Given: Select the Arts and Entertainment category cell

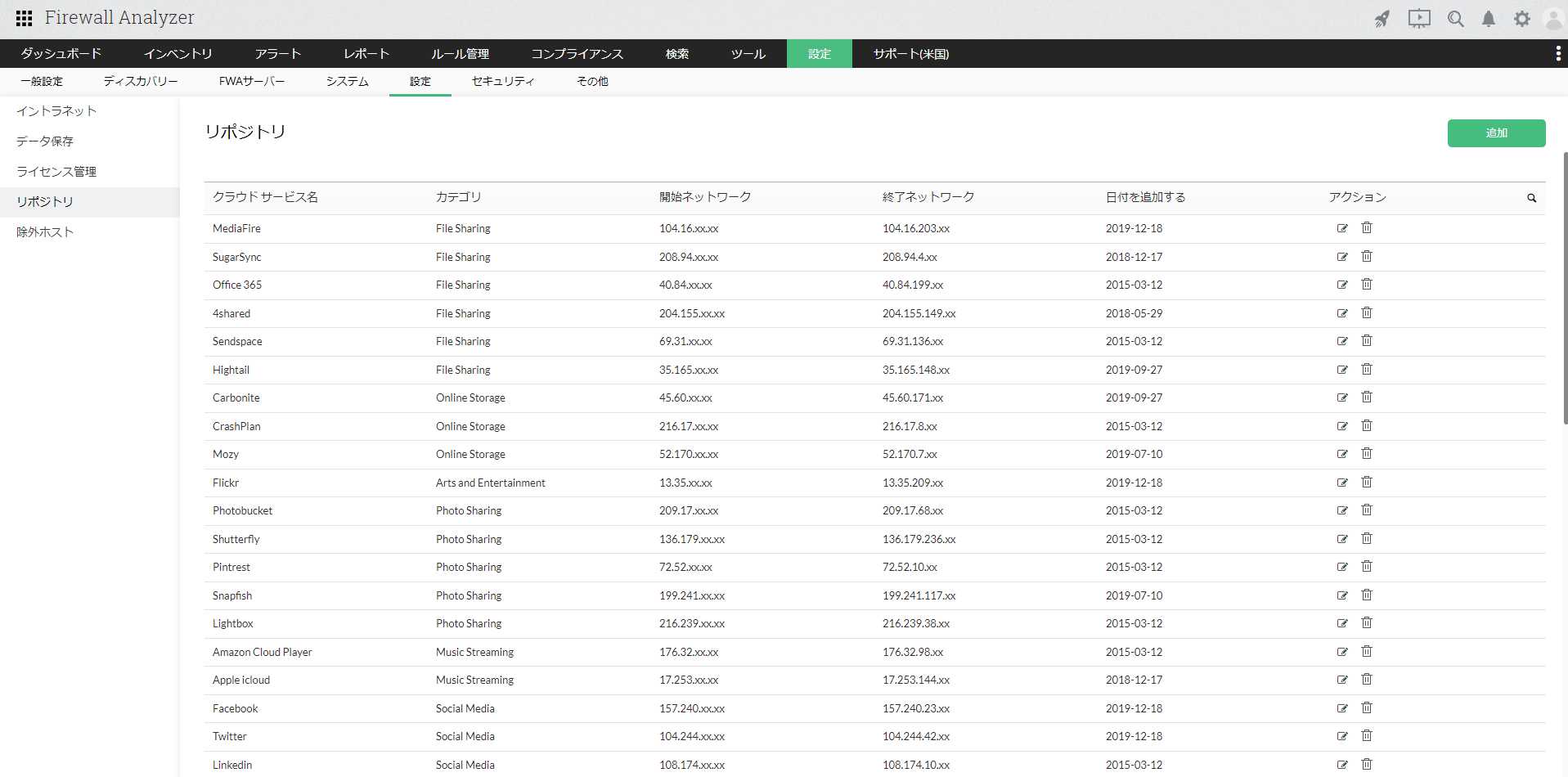Looking at the screenshot, I should [x=491, y=483].
